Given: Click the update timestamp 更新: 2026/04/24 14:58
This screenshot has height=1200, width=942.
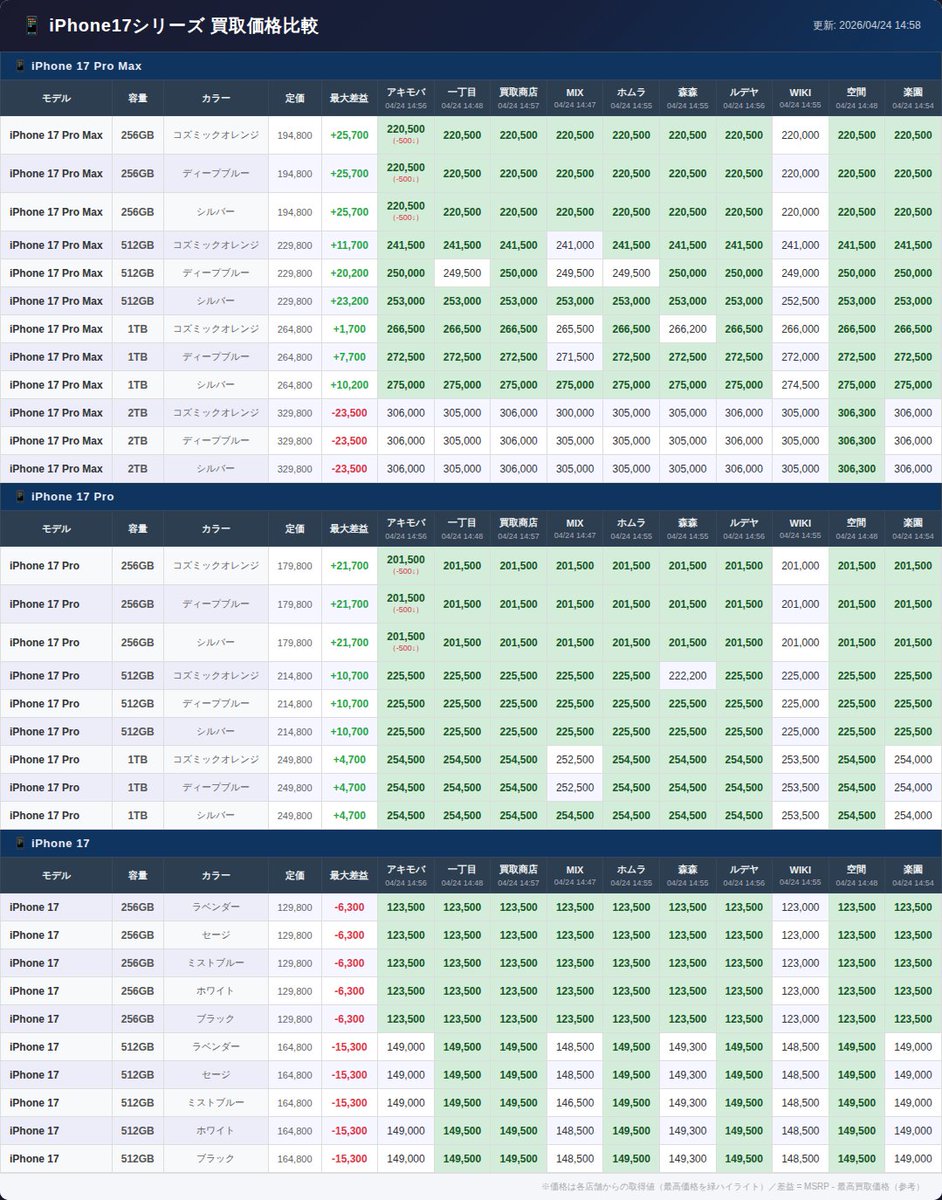Looking at the screenshot, I should click(x=868, y=25).
